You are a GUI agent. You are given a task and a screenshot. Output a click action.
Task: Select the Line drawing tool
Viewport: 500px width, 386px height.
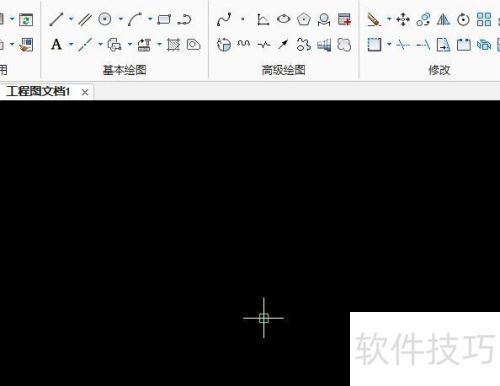(x=57, y=19)
